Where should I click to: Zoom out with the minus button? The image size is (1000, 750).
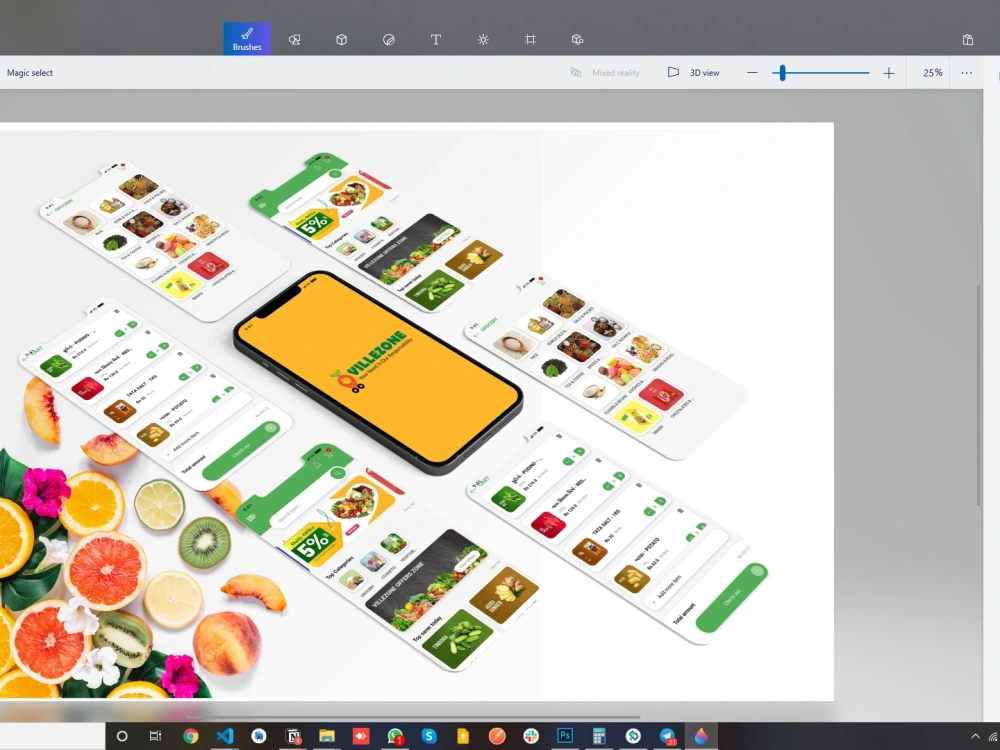[752, 73]
